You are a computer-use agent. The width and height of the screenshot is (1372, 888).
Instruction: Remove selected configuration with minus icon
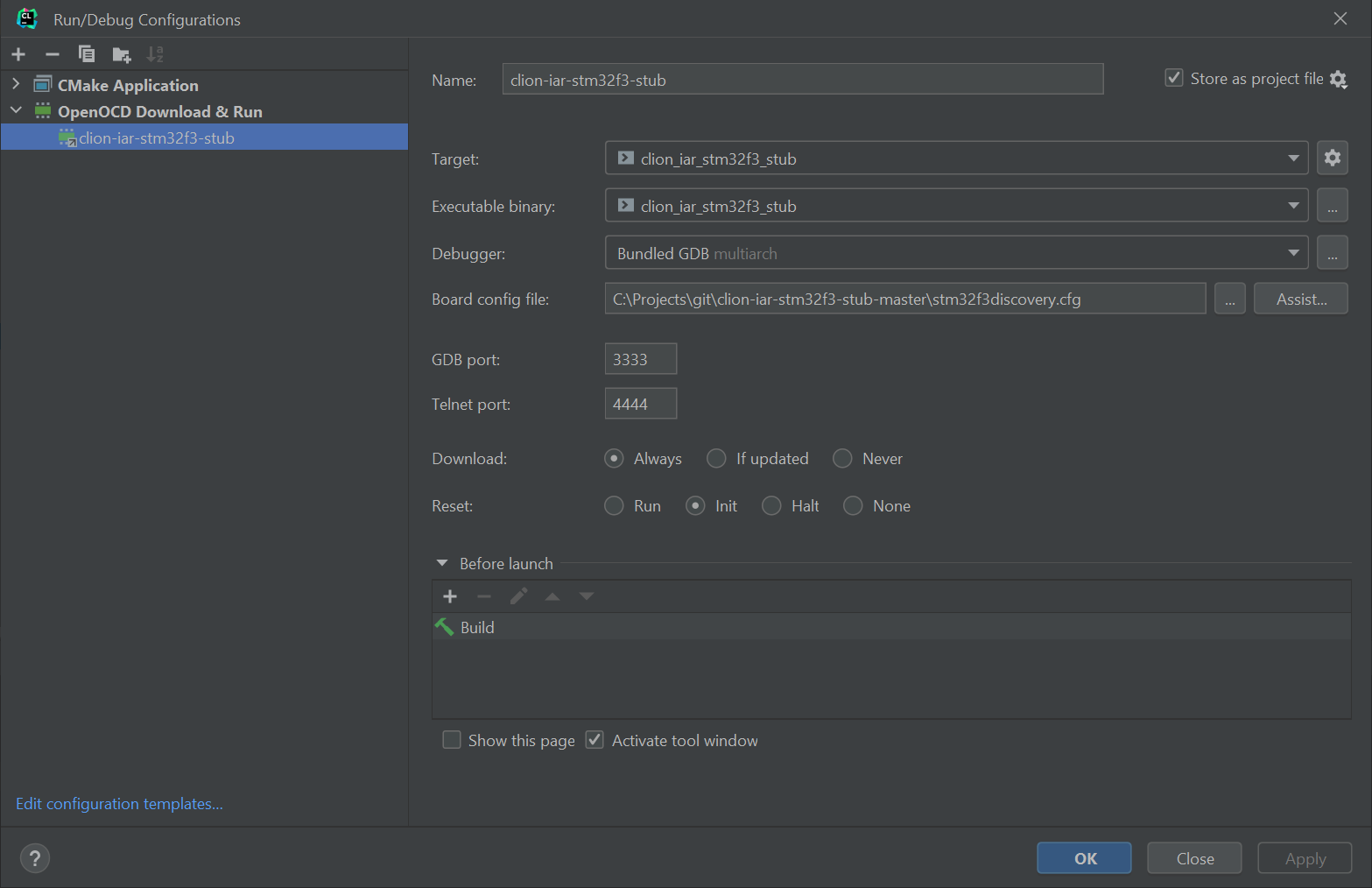(x=53, y=54)
